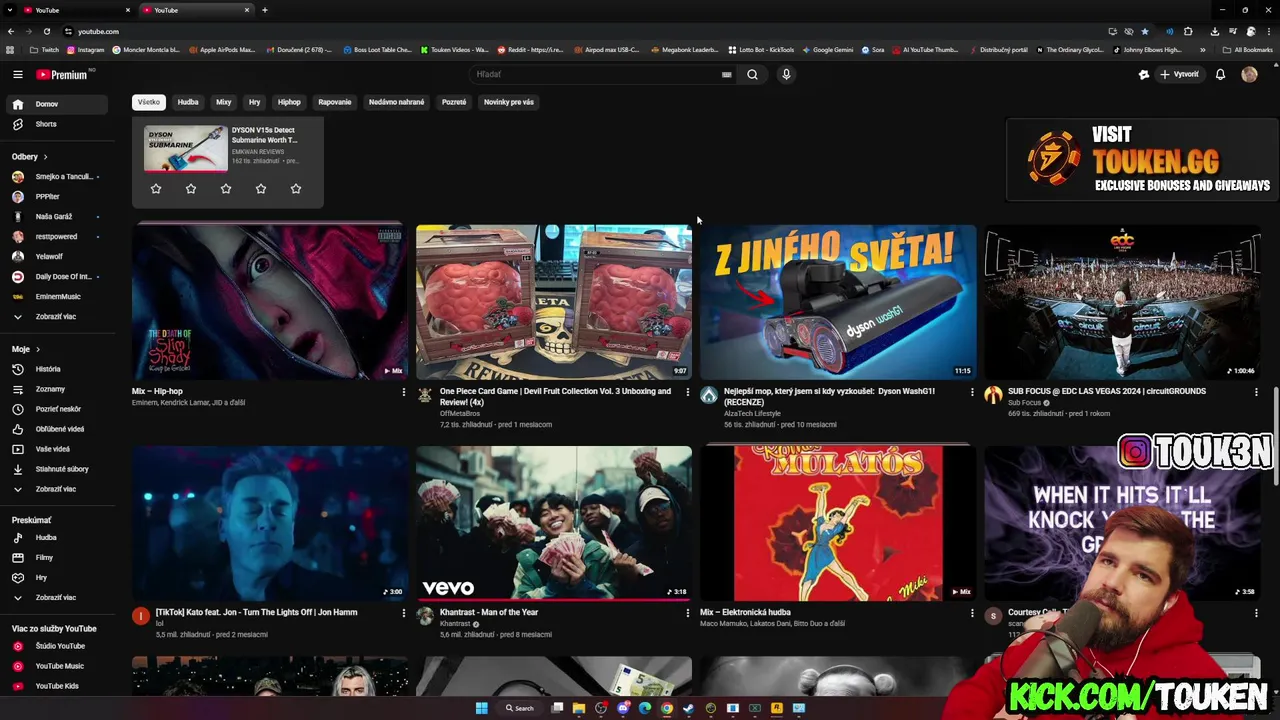1280x720 pixels.
Task: Select the Hry filter chip
Action: click(255, 102)
